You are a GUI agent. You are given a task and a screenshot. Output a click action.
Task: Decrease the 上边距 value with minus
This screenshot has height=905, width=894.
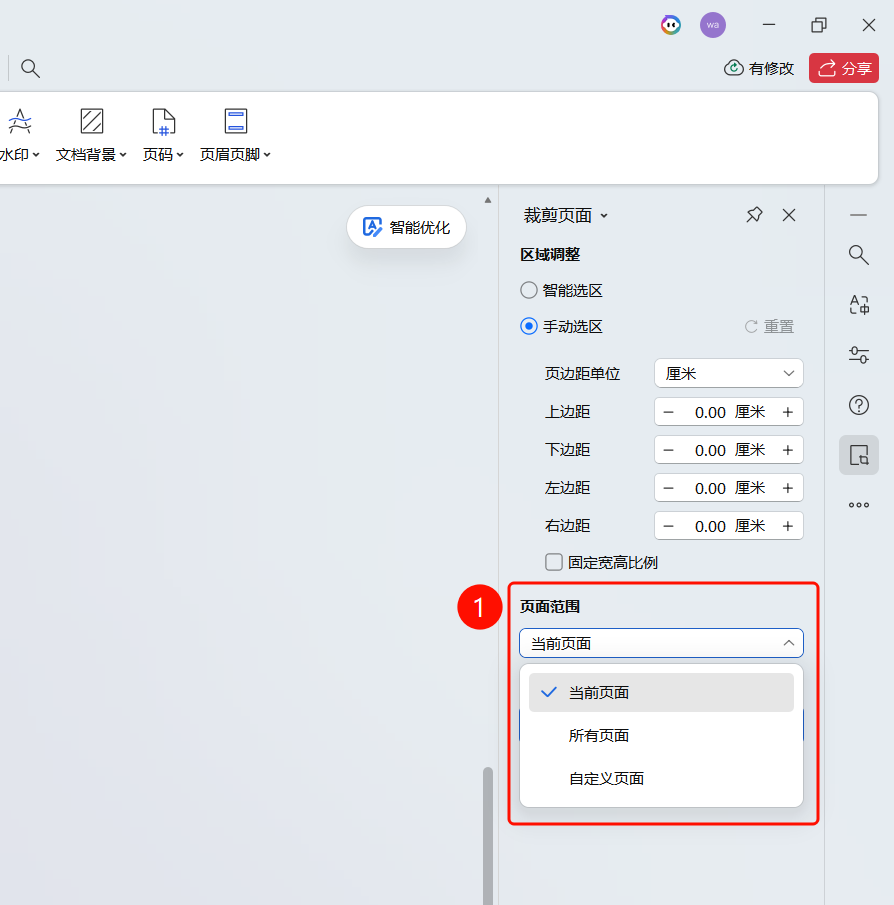668,412
